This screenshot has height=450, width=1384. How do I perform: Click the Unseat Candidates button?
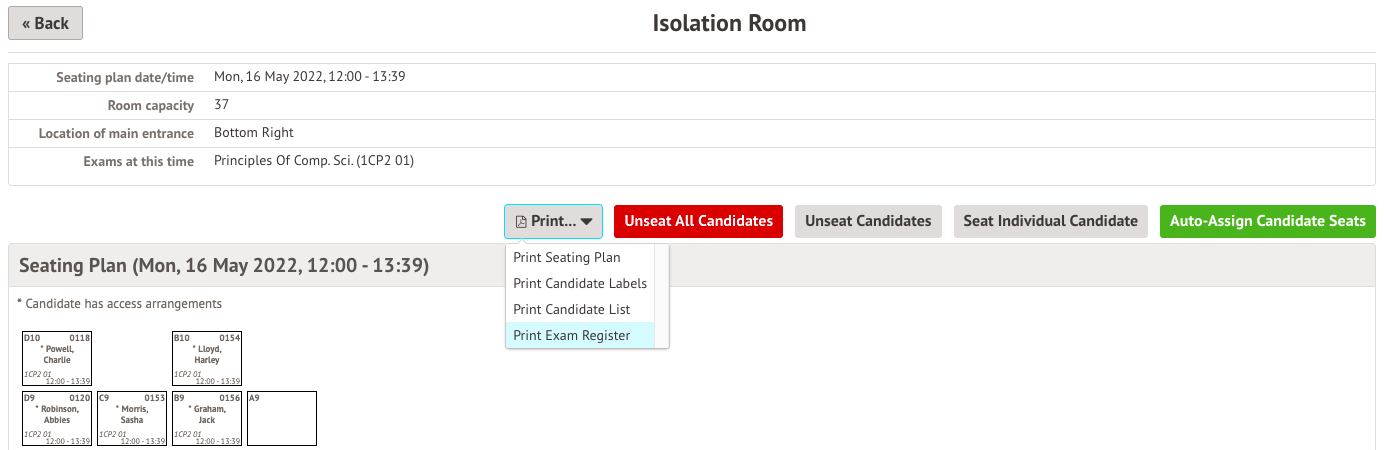point(868,221)
